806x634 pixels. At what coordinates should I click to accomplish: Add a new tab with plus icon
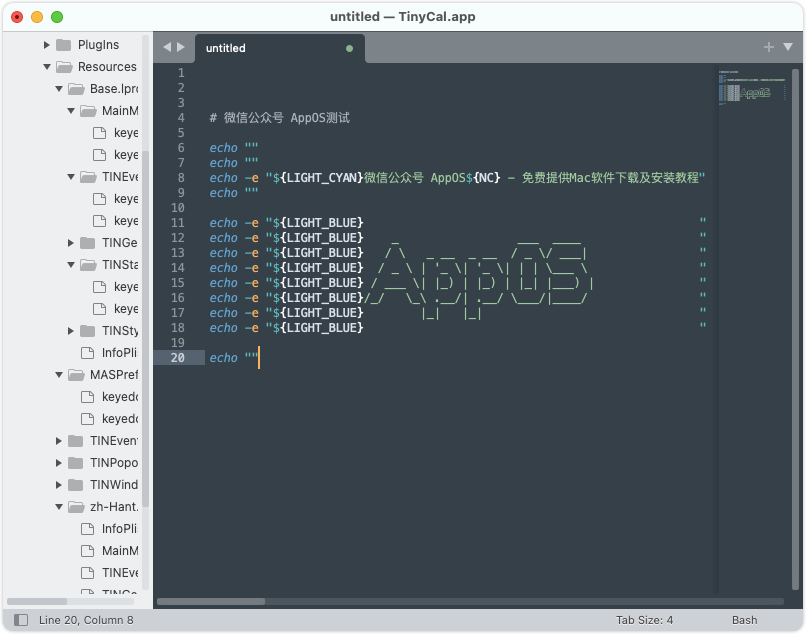768,47
